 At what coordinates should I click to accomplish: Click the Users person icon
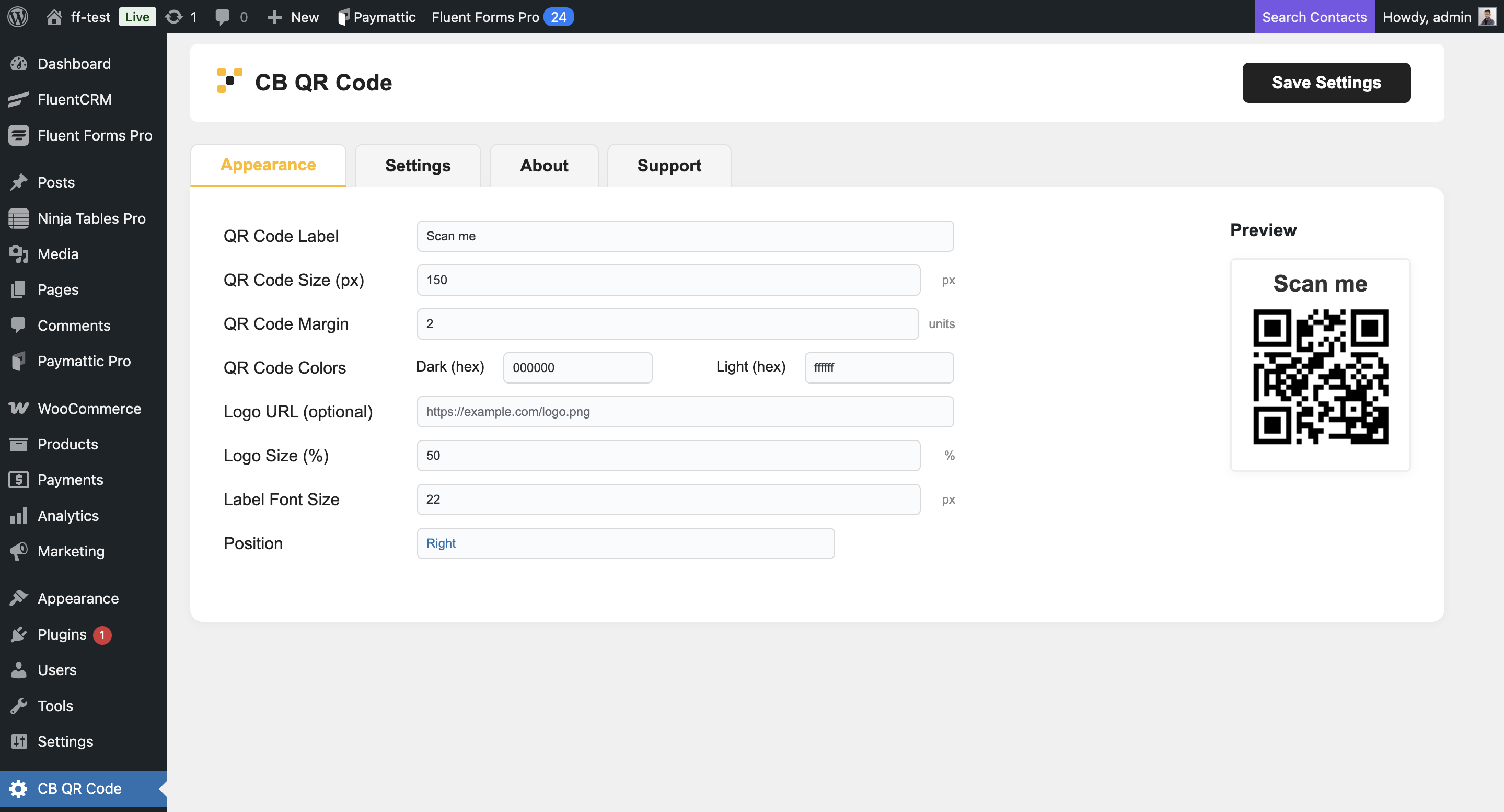[x=19, y=670]
